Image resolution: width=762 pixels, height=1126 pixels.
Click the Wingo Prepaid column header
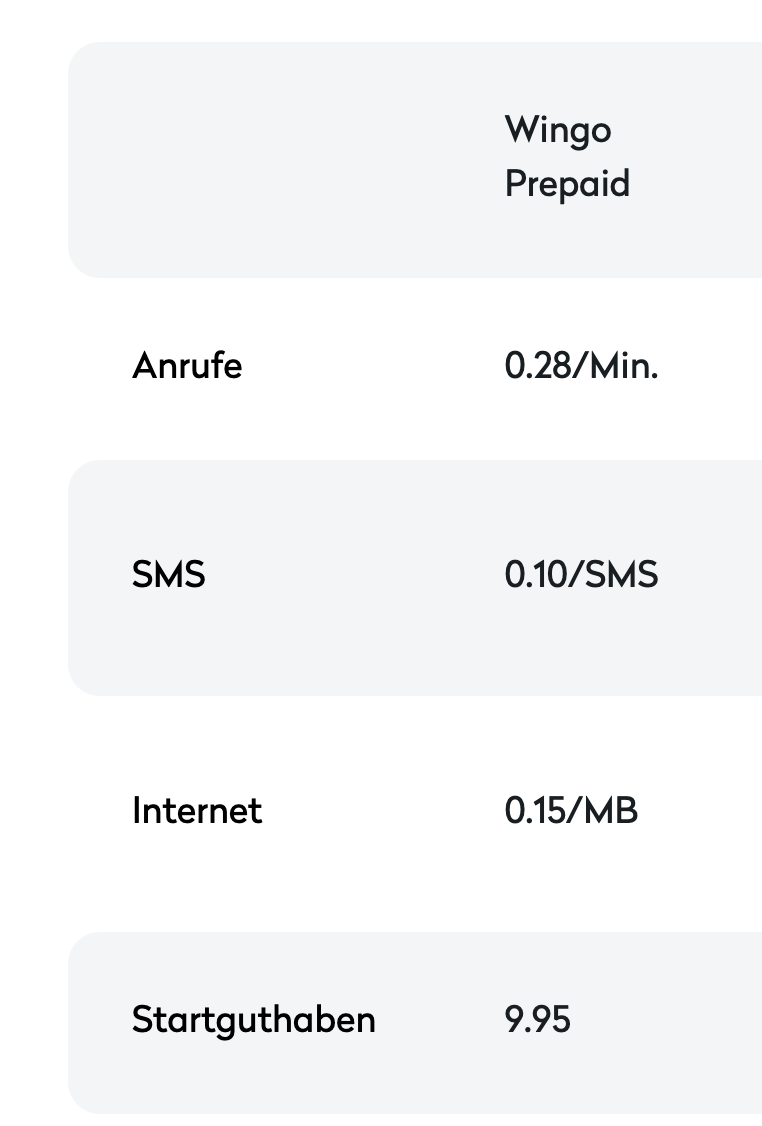tap(567, 157)
